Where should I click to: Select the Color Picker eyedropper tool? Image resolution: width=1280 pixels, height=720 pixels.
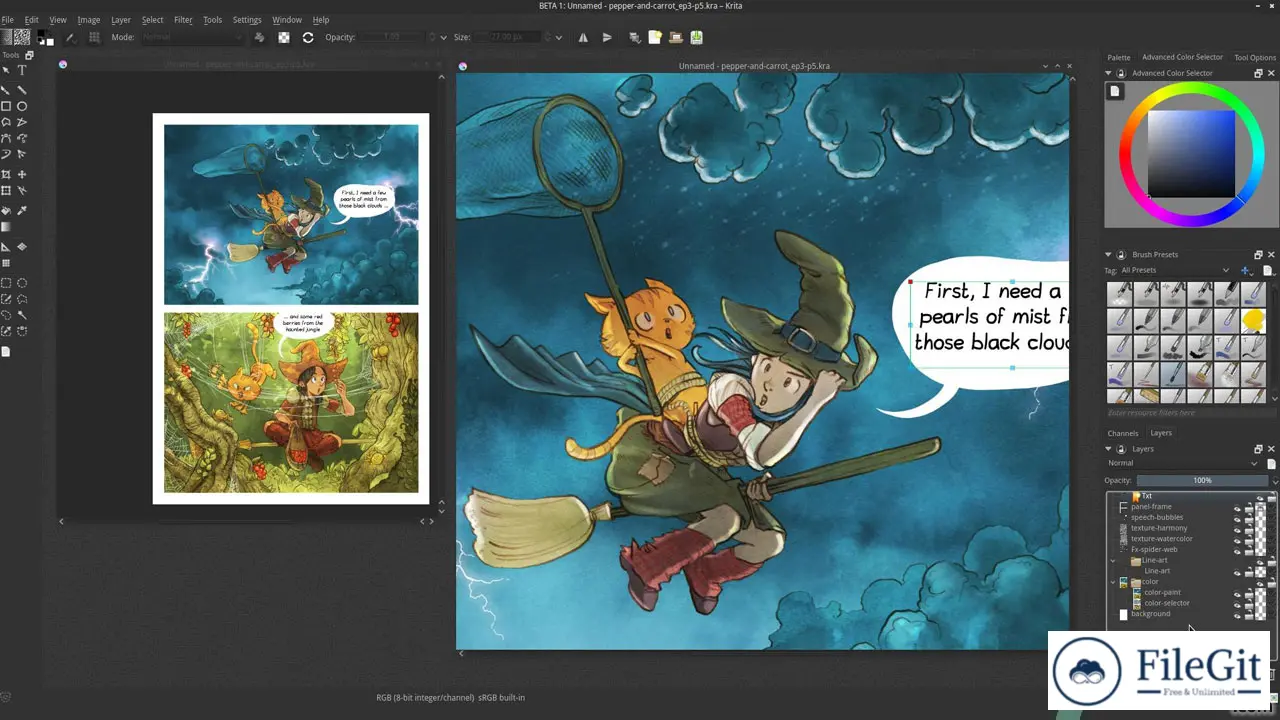[x=22, y=211]
